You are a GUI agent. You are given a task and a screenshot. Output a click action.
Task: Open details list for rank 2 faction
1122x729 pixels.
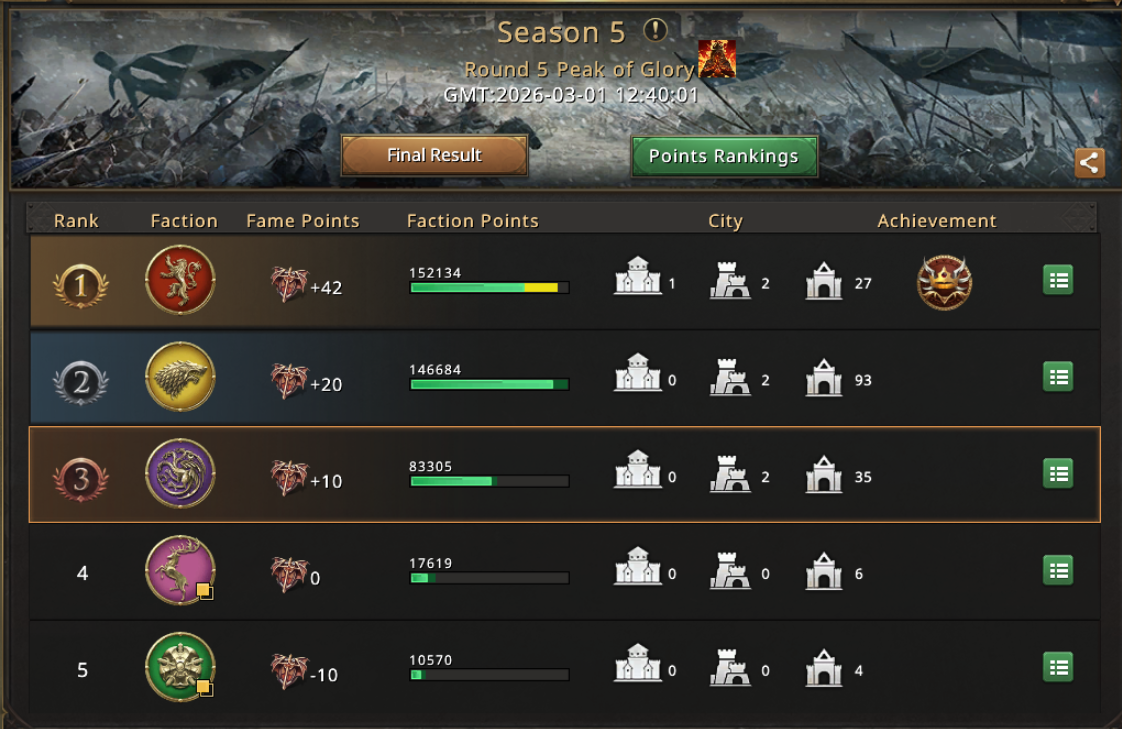(1058, 377)
